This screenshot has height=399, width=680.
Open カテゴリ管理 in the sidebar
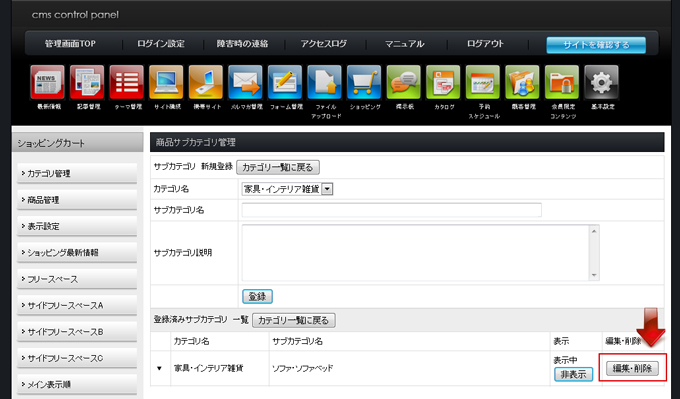pos(77,173)
